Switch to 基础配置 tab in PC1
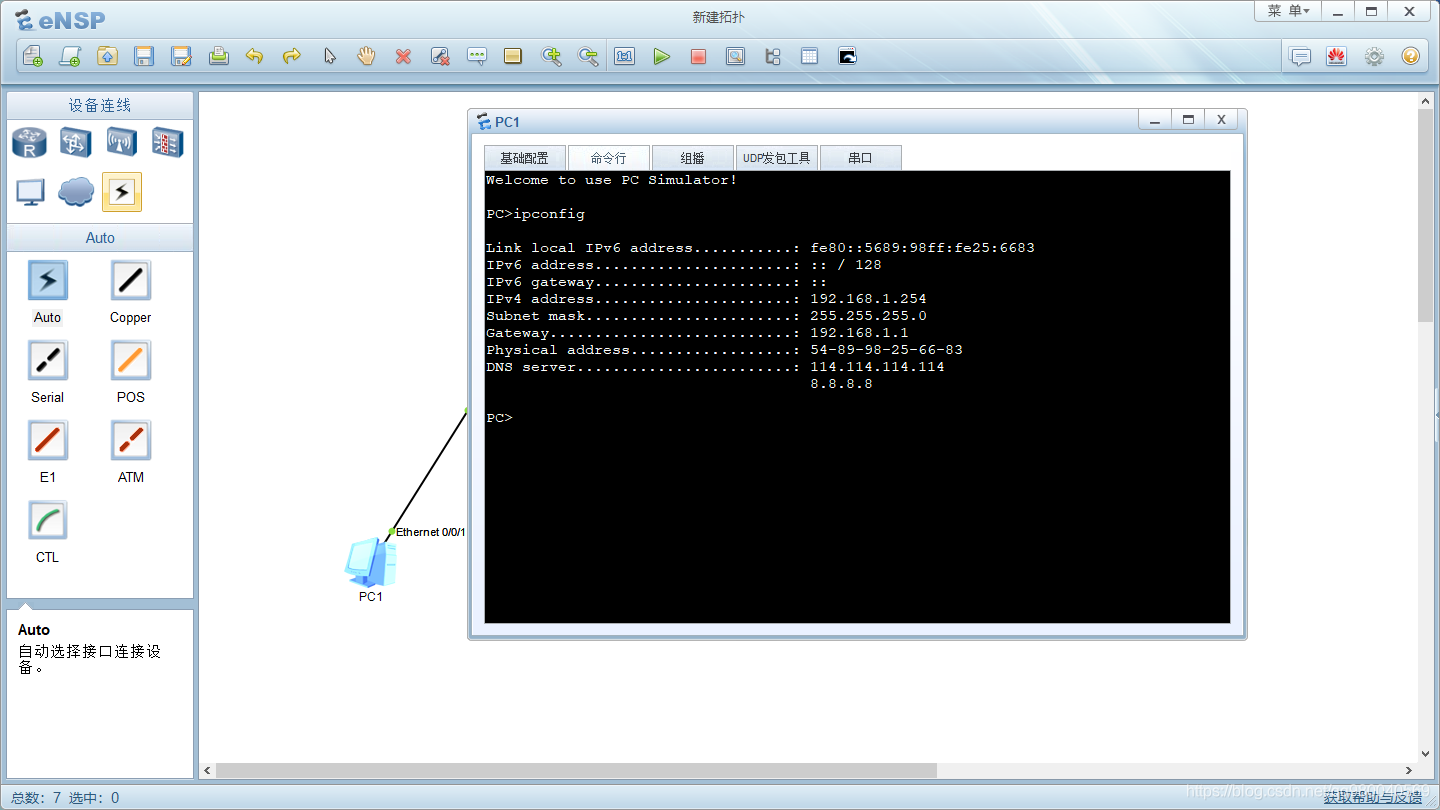This screenshot has height=810, width=1440. click(524, 158)
